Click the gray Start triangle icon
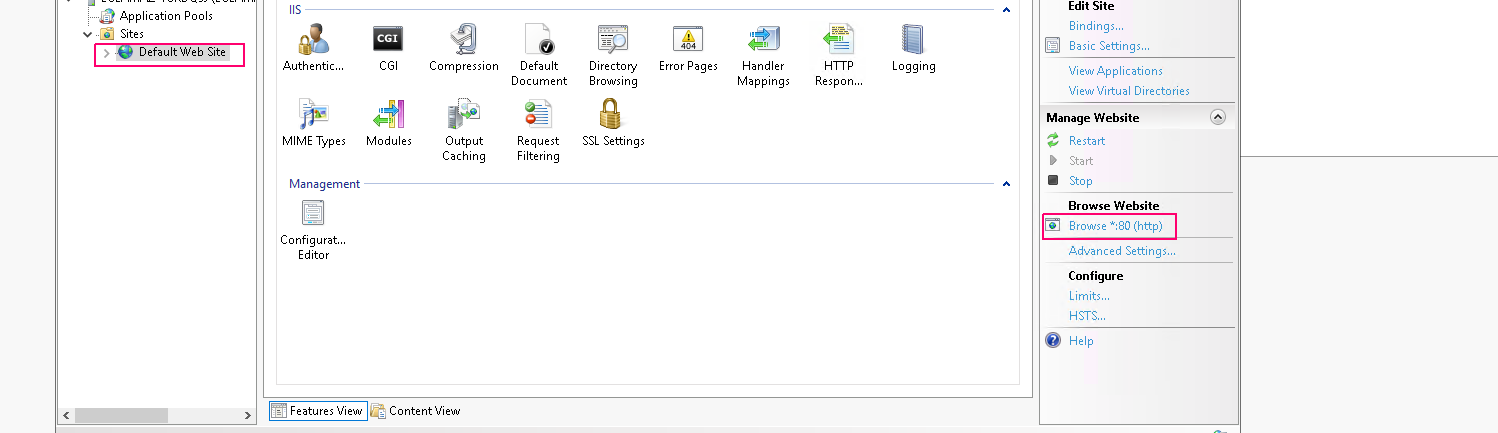The image size is (1498, 433). (x=1053, y=160)
